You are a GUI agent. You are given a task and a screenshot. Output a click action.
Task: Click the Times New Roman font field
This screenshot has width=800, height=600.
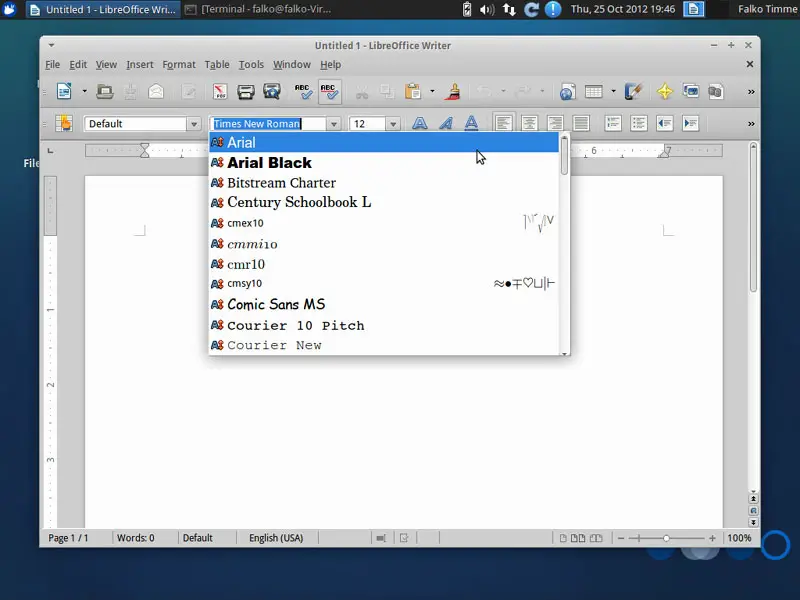[268, 124]
